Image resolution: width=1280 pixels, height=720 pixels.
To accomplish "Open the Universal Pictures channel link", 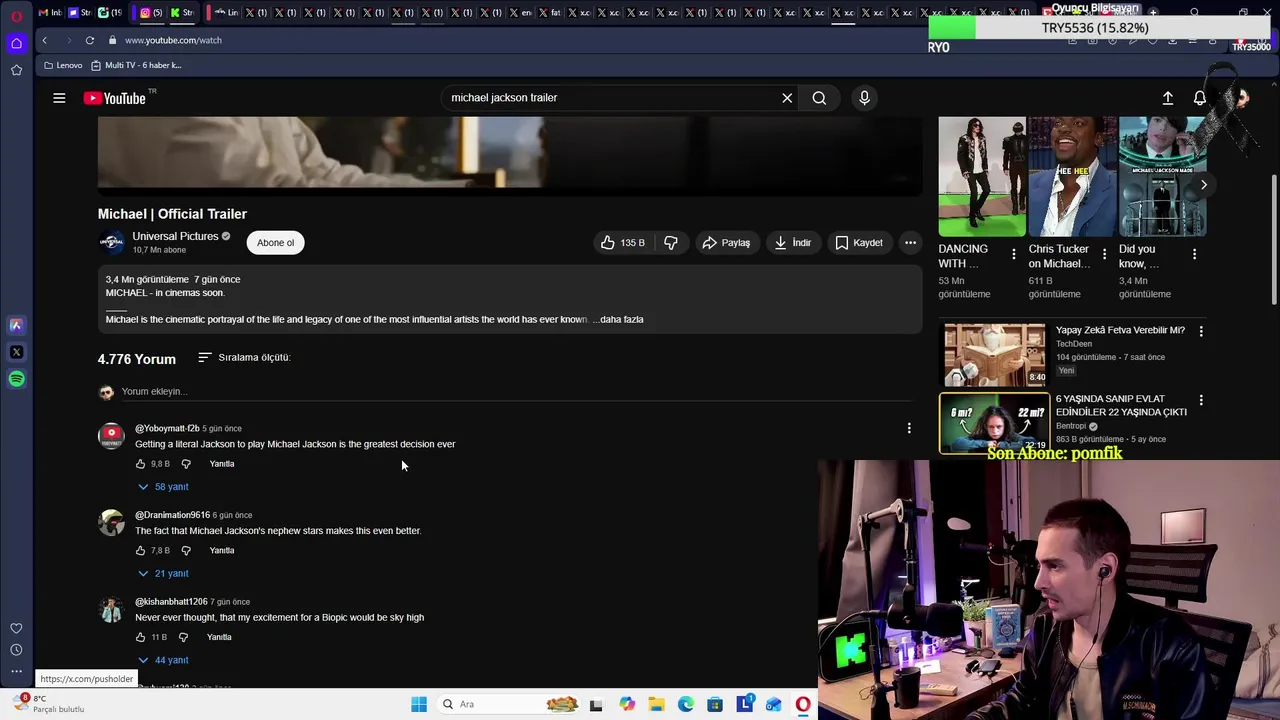I will pyautogui.click(x=175, y=236).
